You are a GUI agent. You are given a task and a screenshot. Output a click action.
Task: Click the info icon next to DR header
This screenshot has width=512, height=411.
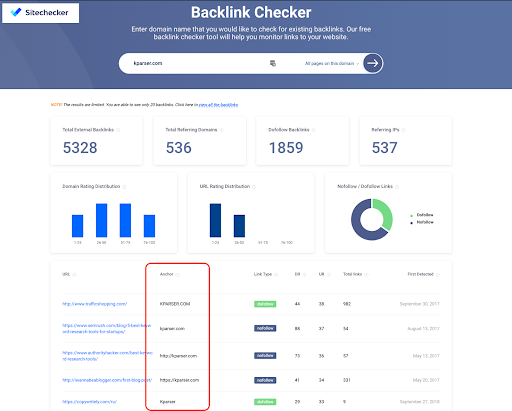tap(304, 275)
